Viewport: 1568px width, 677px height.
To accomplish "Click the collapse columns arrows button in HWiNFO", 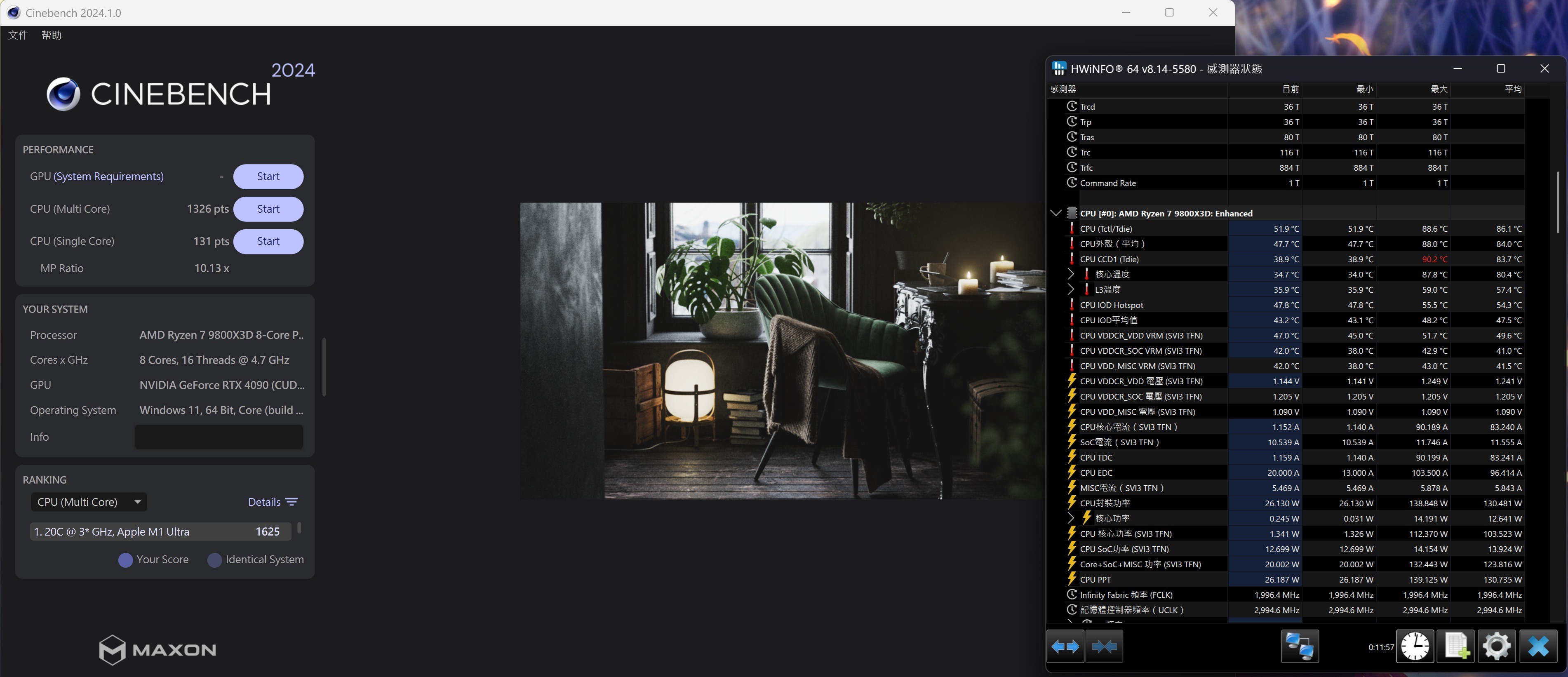I will (x=1104, y=646).
